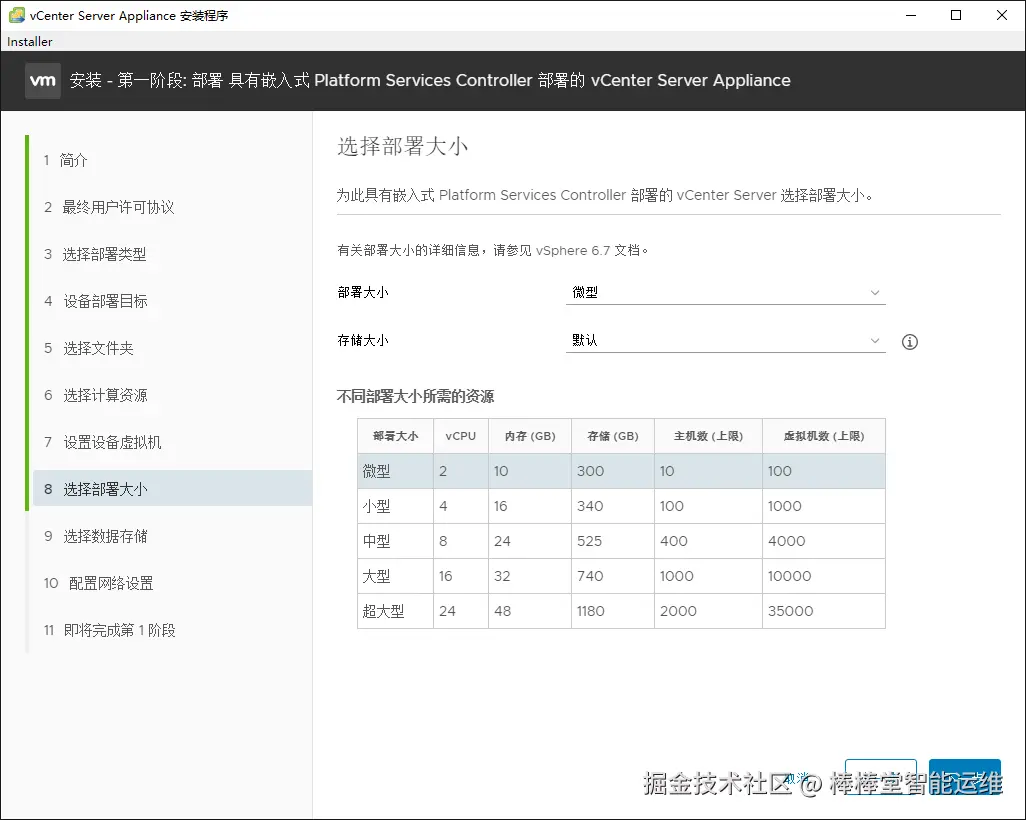The height and width of the screenshot is (820, 1026).
Task: Select the 微型 row in the table
Action: pyautogui.click(x=621, y=471)
